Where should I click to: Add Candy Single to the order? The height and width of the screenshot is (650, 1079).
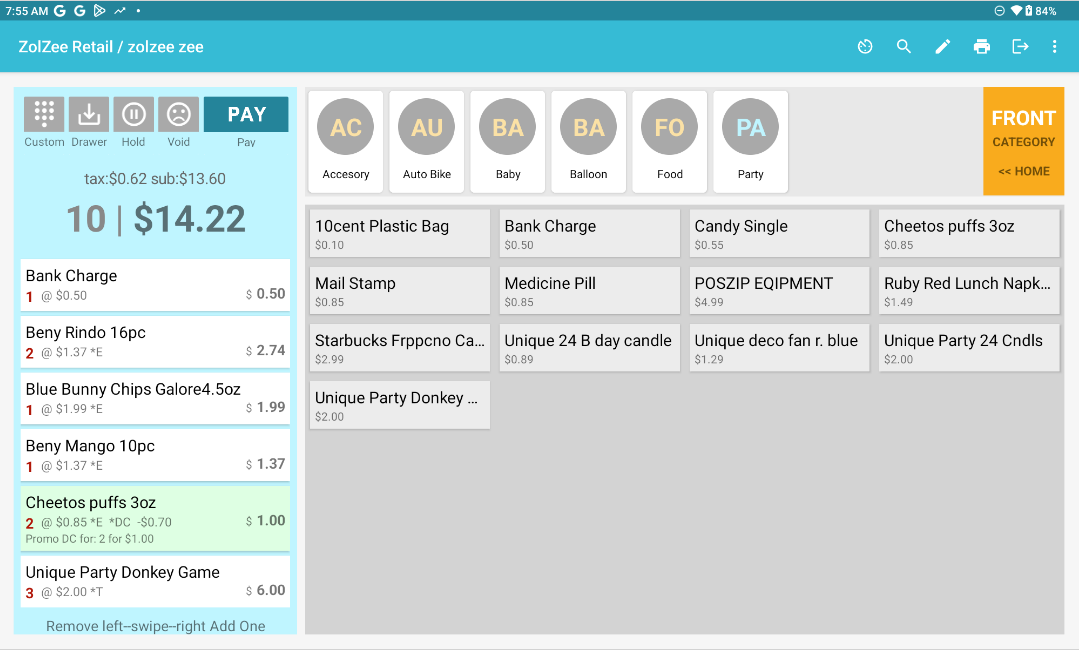coord(779,234)
